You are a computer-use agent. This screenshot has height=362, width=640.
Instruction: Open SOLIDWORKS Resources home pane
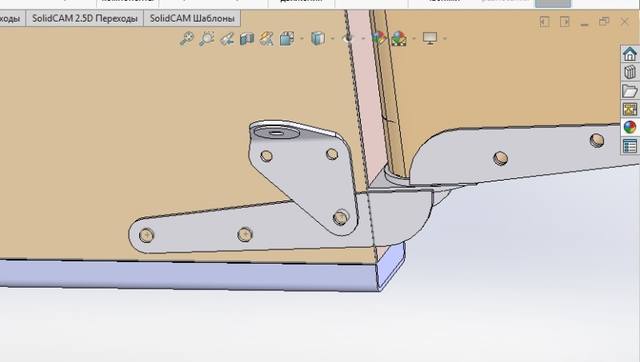tap(630, 54)
